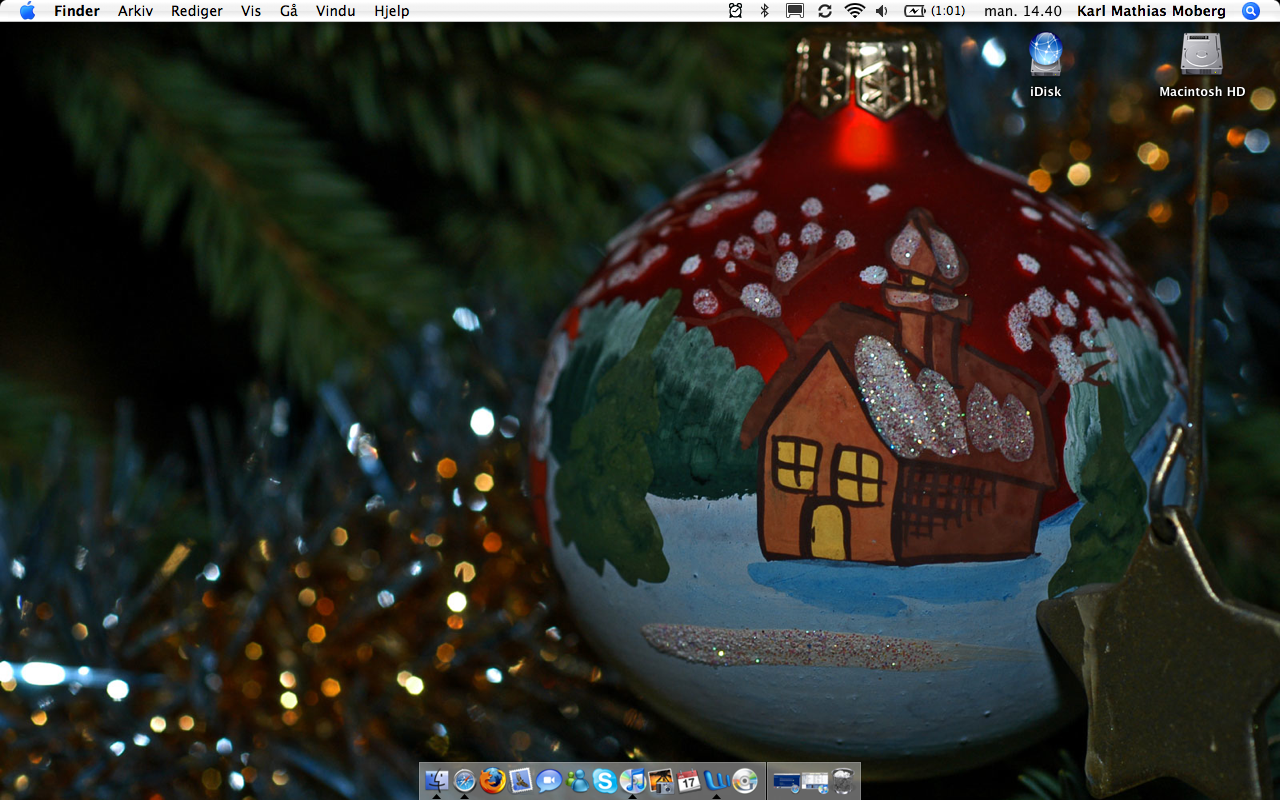Open the Gå menu
The height and width of the screenshot is (800, 1280).
coord(289,11)
